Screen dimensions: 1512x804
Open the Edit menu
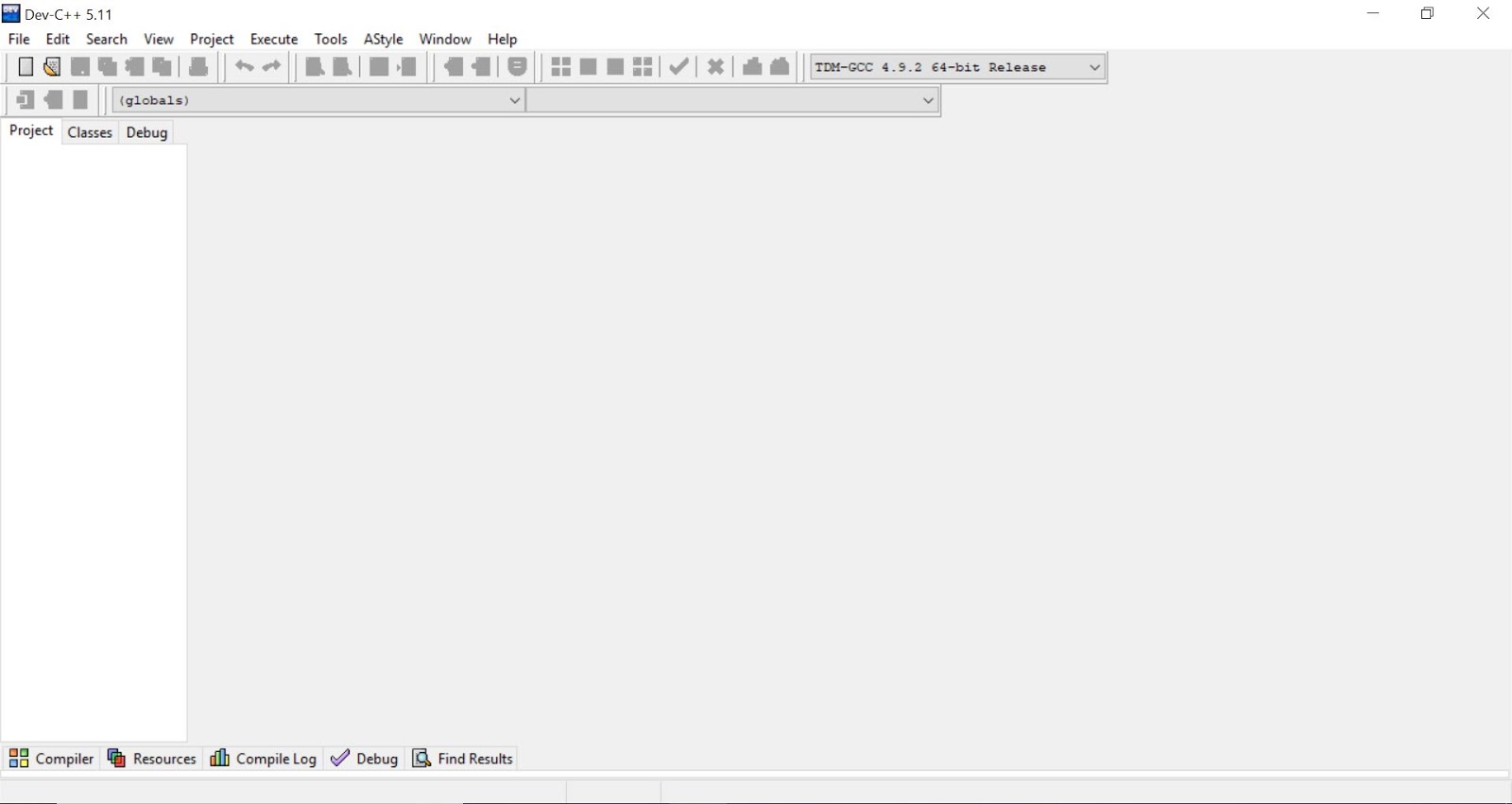point(58,39)
